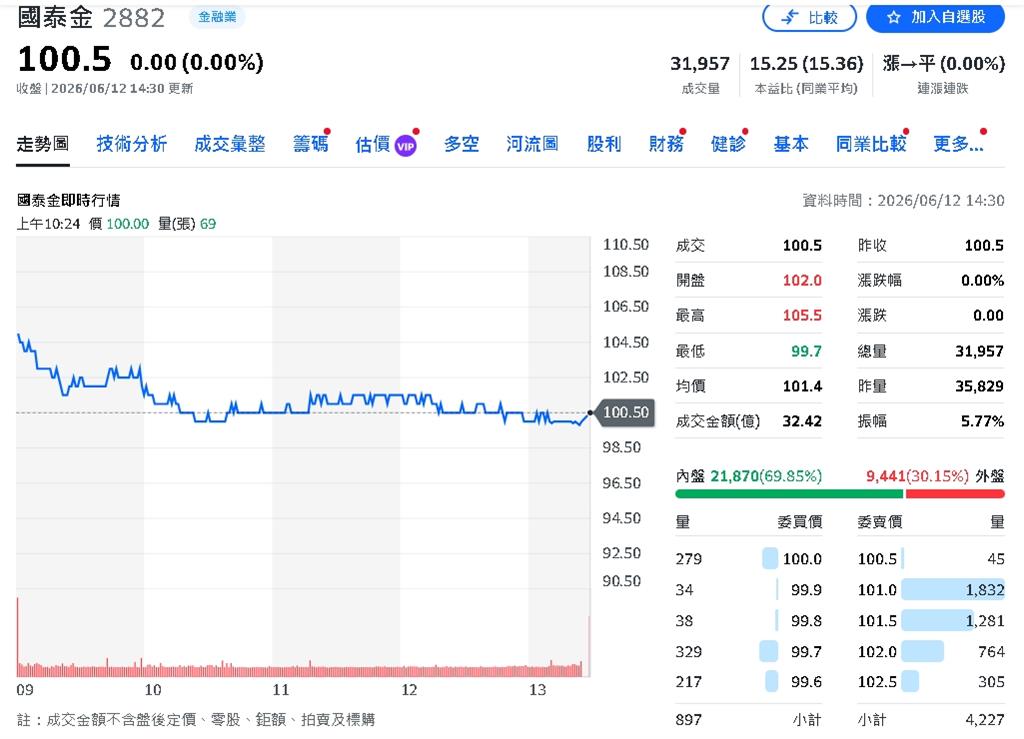Screen dimensions: 1024x739
Task: Go to the 同業比較 tab
Action: pyautogui.click(x=871, y=144)
